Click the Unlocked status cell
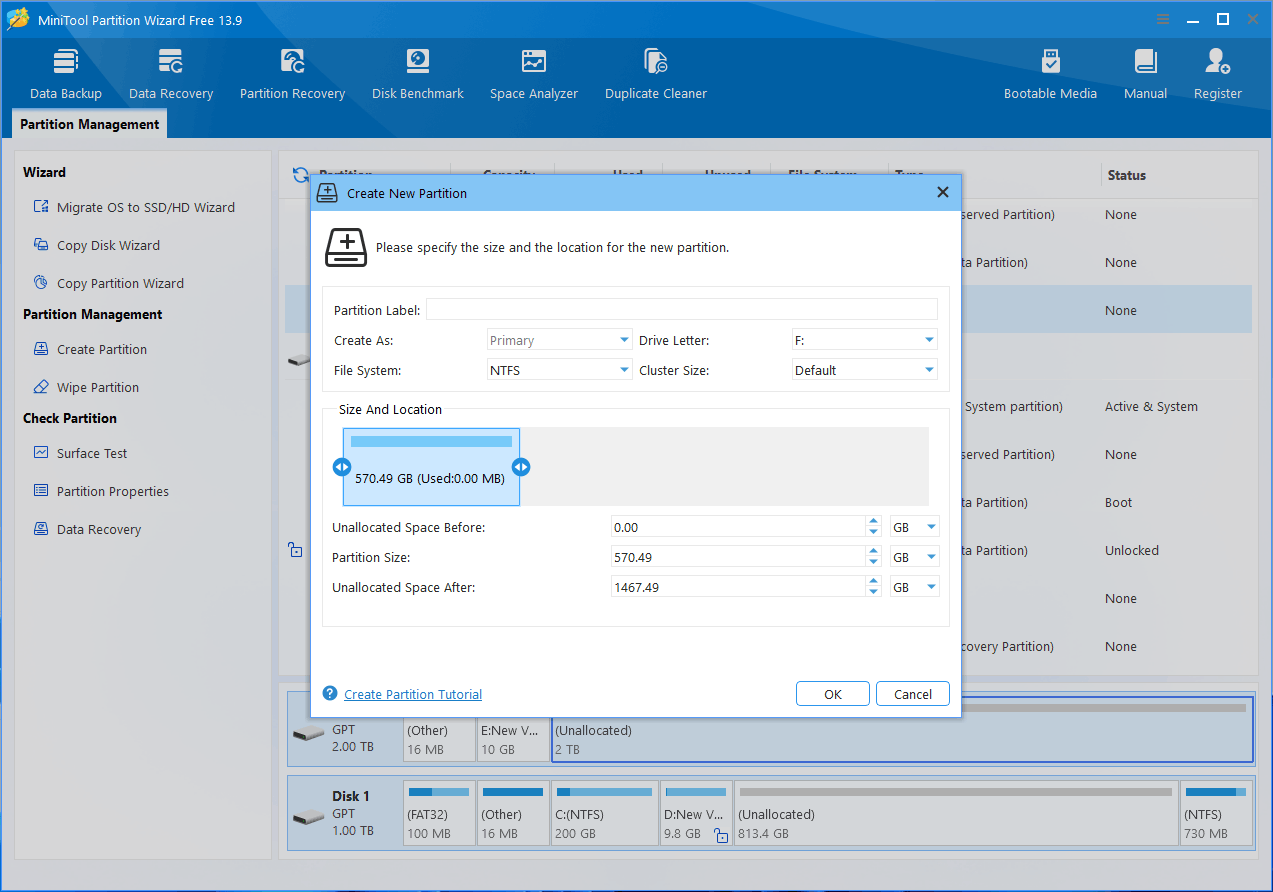 tap(1132, 550)
